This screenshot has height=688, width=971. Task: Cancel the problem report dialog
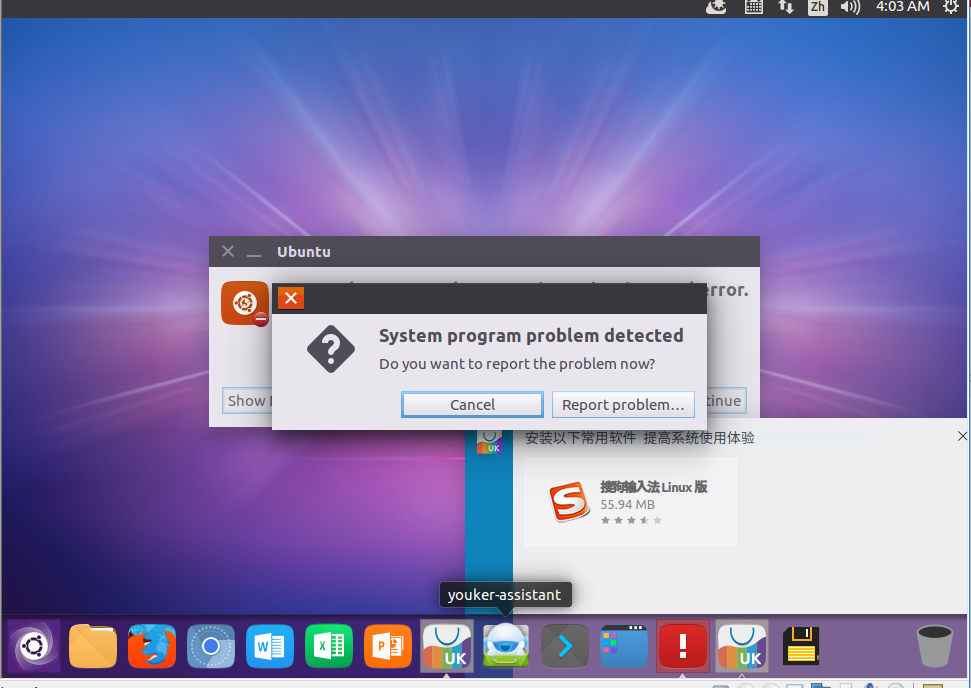[x=472, y=404]
